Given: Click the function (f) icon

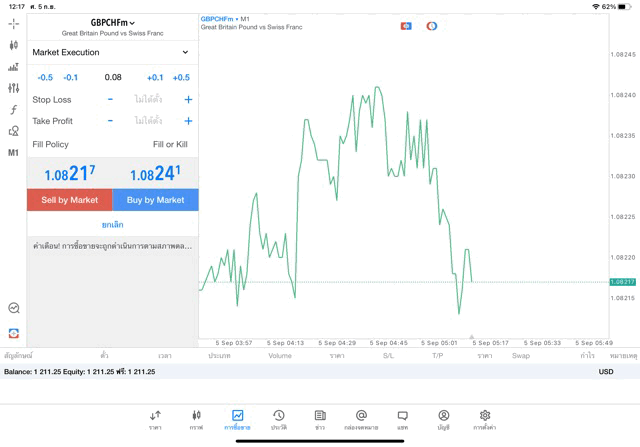Looking at the screenshot, I should coord(14,110).
